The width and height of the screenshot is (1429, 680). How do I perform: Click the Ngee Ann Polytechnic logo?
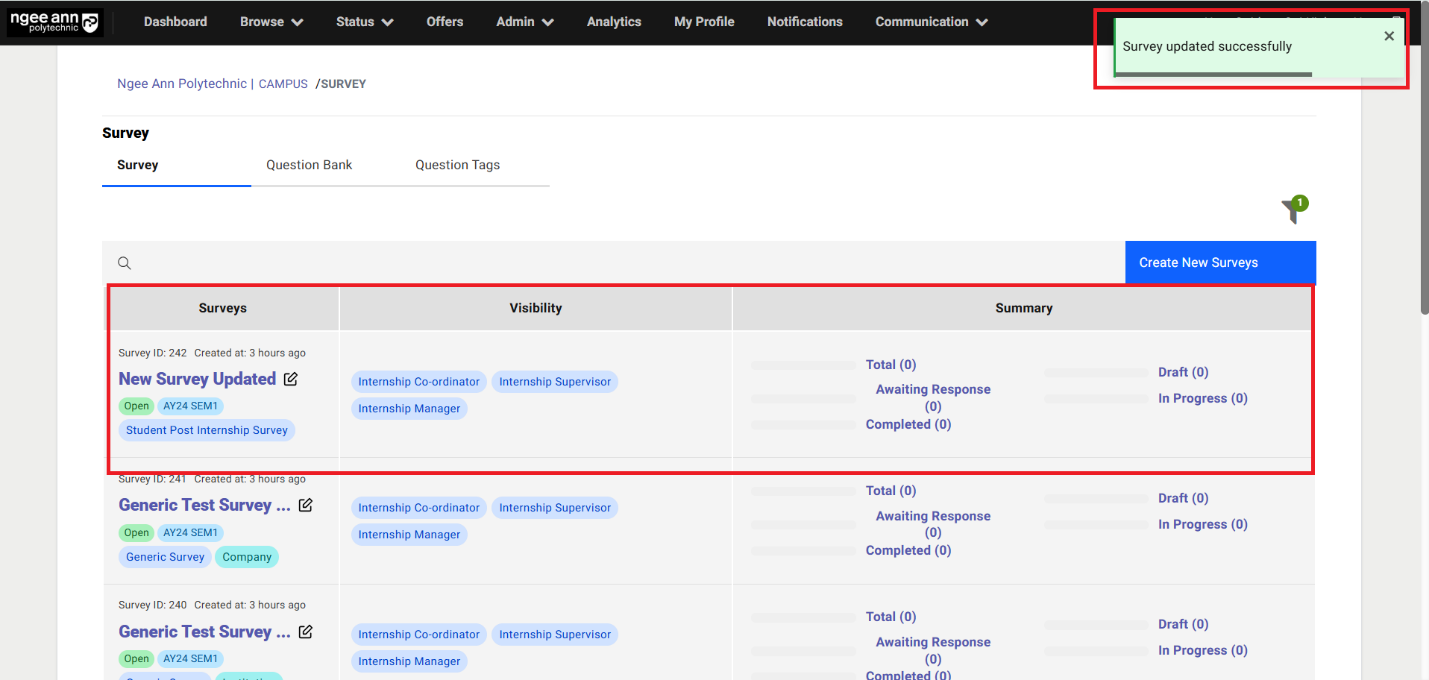point(55,22)
